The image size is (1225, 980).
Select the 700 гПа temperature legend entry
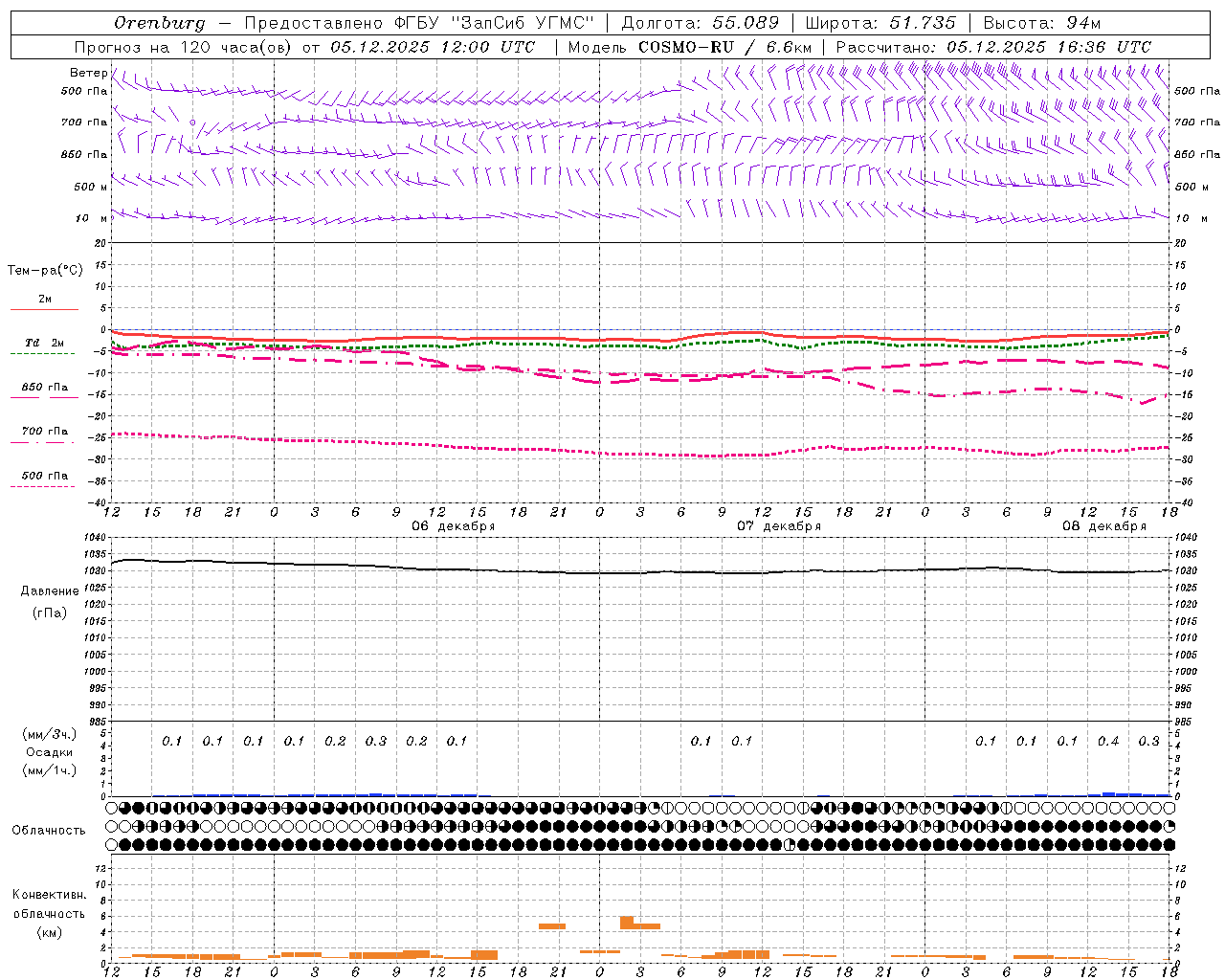pos(45,432)
